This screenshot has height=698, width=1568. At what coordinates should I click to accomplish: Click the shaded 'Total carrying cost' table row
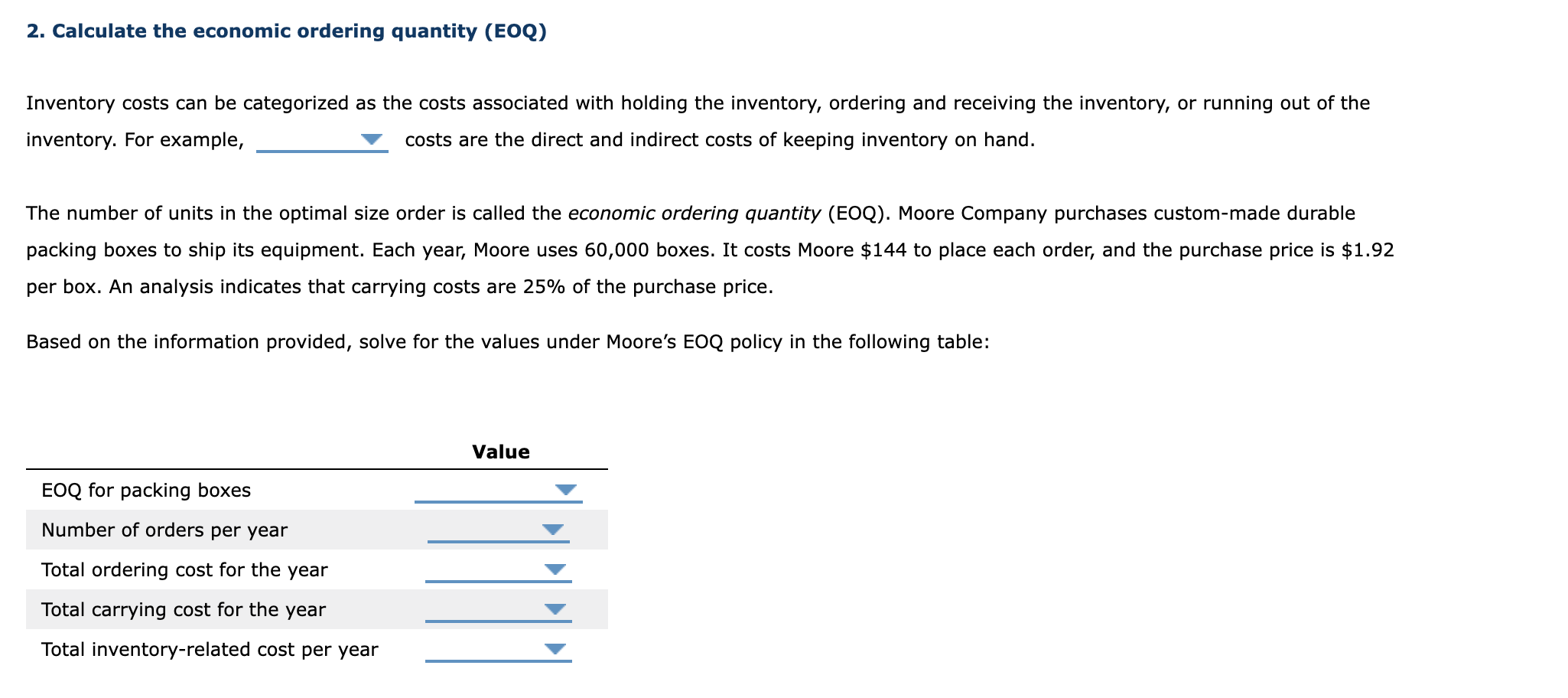(x=306, y=609)
